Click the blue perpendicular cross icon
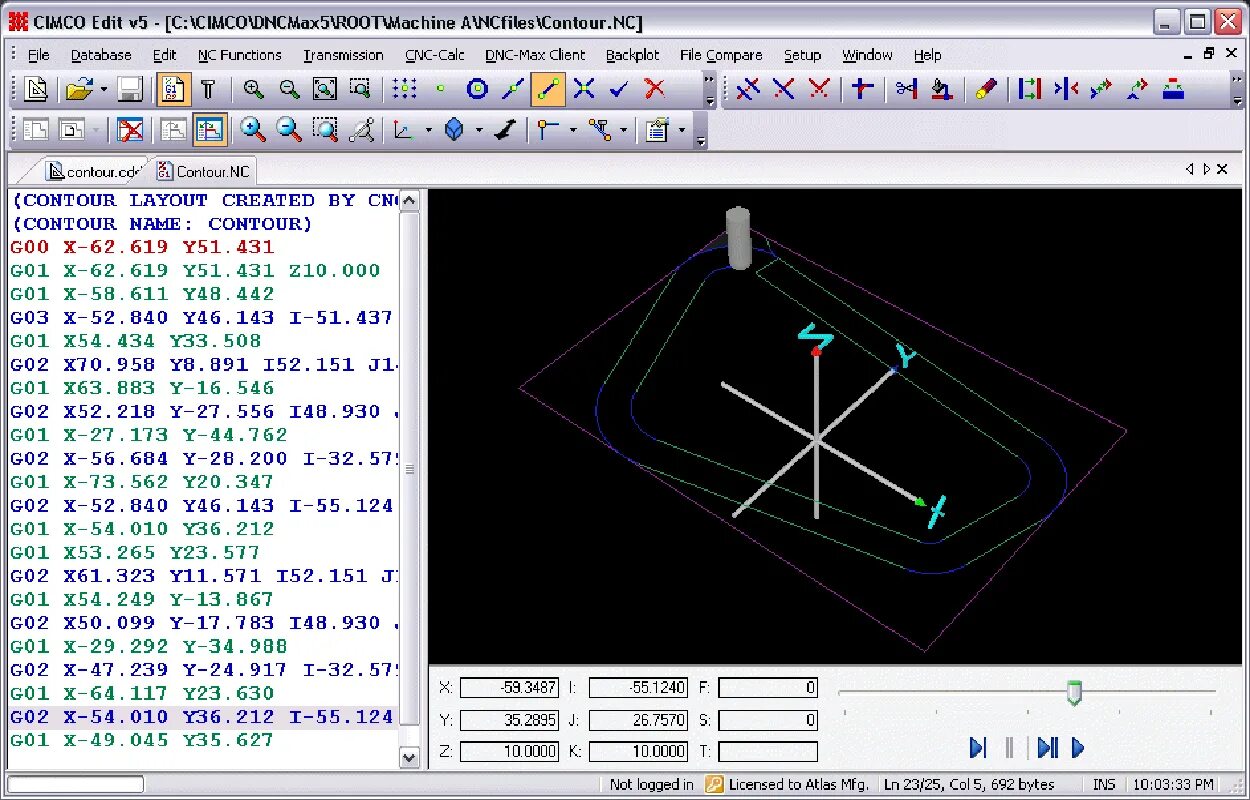Screen dimensions: 1250x800 [x=862, y=89]
